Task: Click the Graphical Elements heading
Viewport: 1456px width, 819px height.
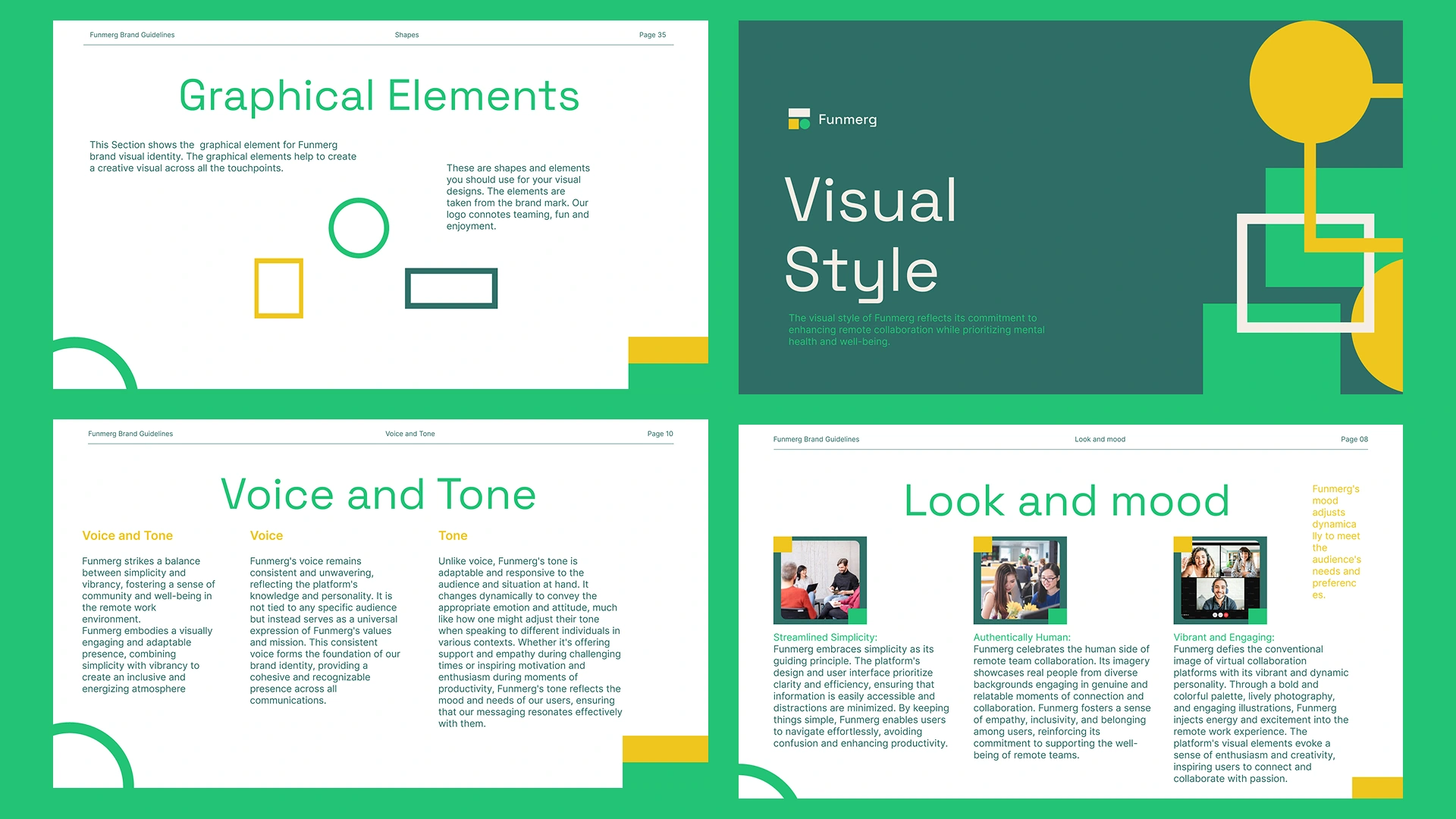Action: [x=379, y=96]
